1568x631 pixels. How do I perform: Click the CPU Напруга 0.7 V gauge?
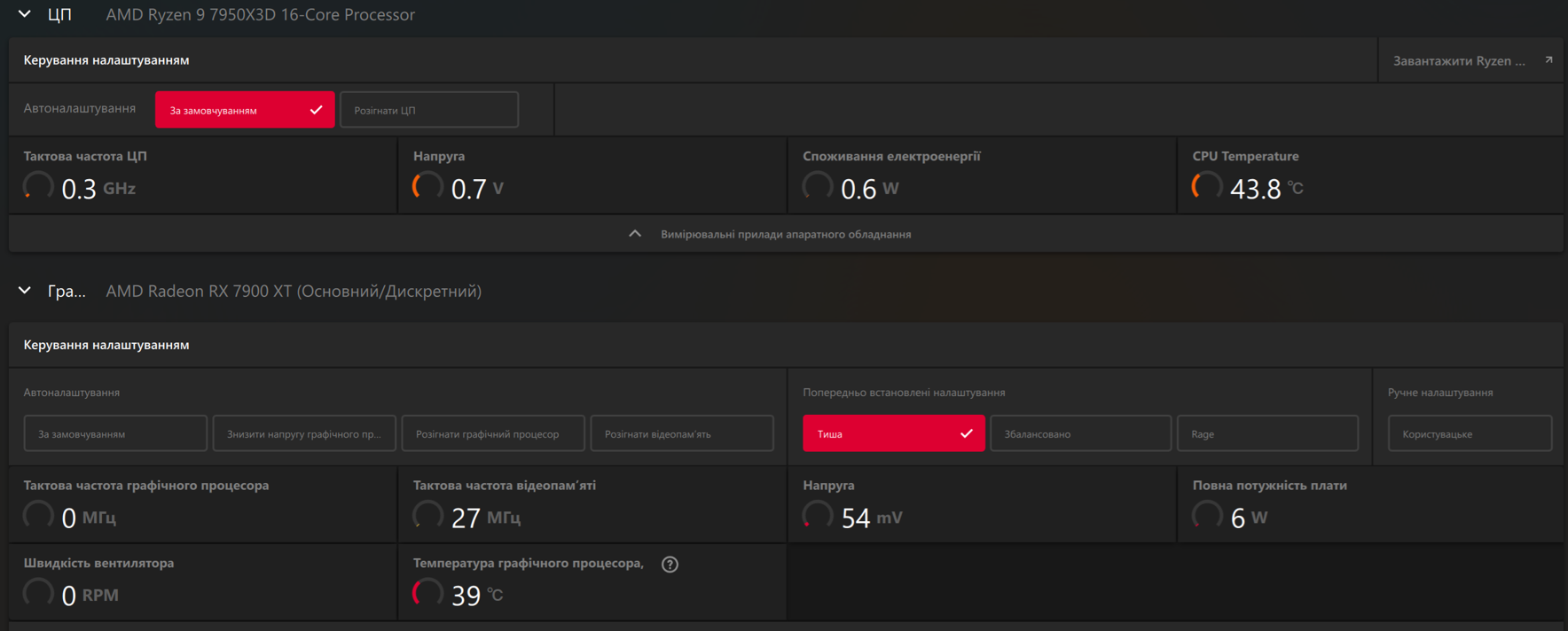pyautogui.click(x=427, y=187)
